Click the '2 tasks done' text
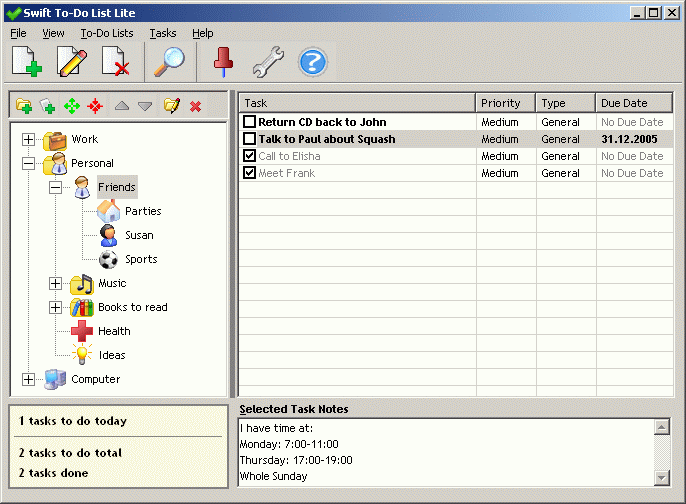Image resolution: width=686 pixels, height=504 pixels. 53,473
